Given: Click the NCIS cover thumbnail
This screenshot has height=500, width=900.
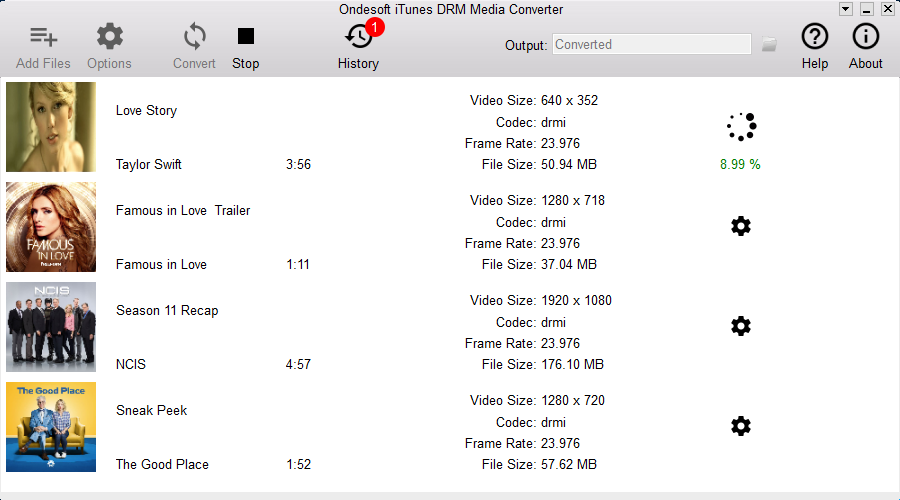Looking at the screenshot, I should pos(51,327).
